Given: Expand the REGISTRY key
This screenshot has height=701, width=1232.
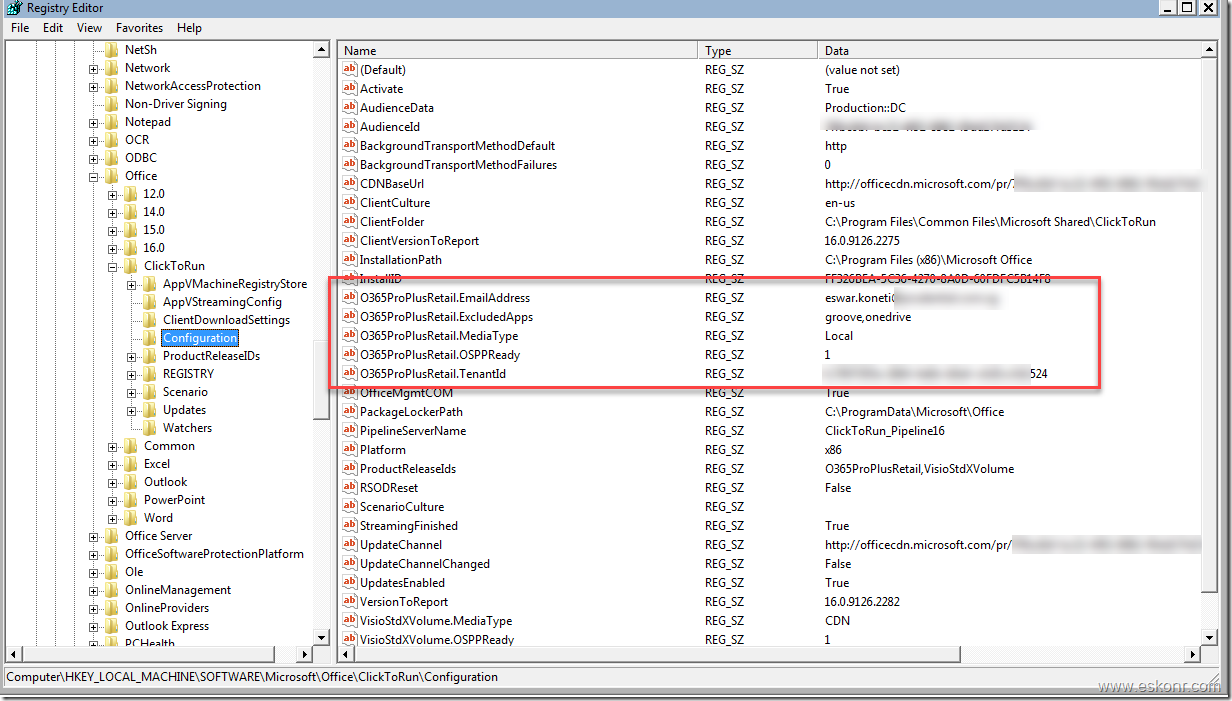Looking at the screenshot, I should point(131,374).
